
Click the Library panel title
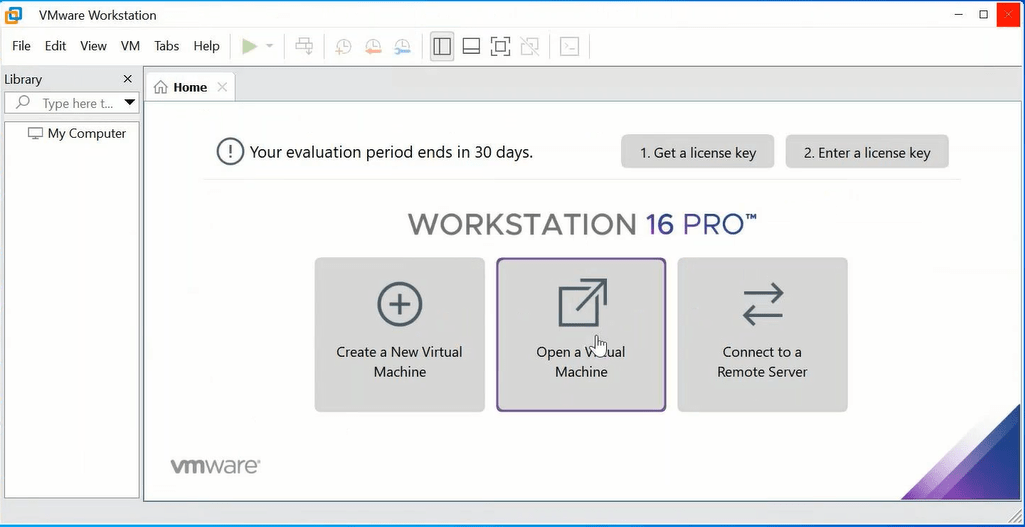point(23,79)
